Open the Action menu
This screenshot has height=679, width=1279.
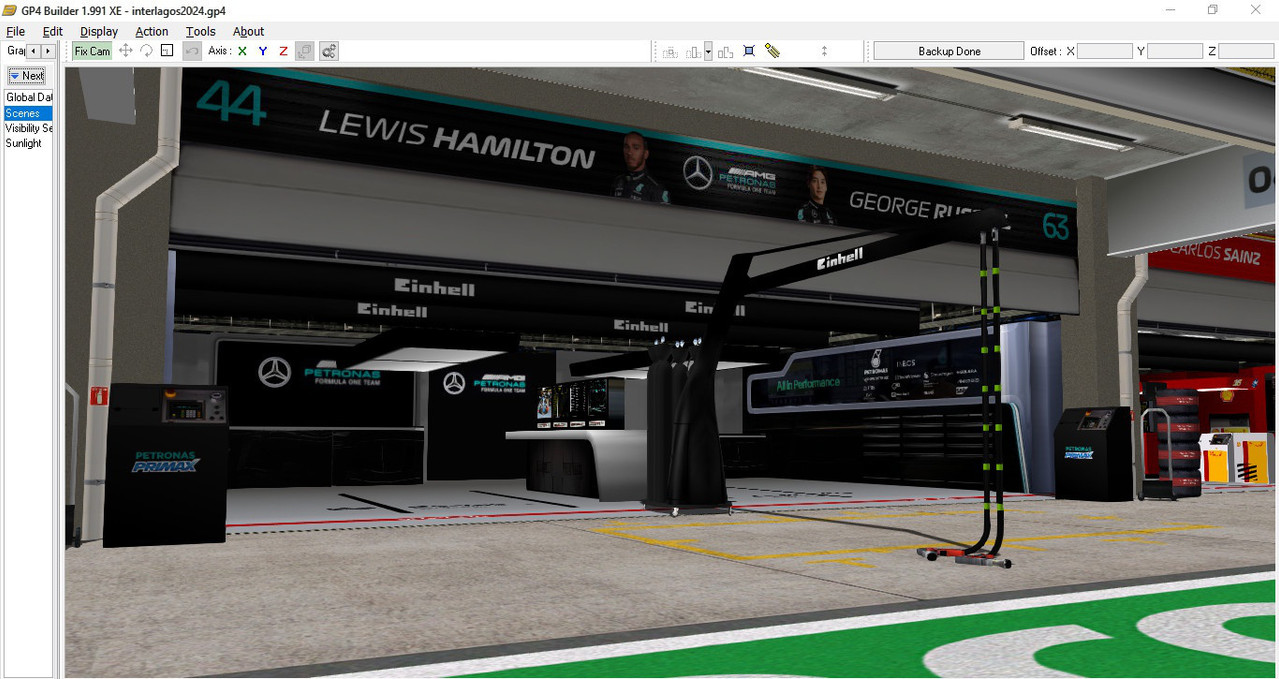(x=152, y=32)
